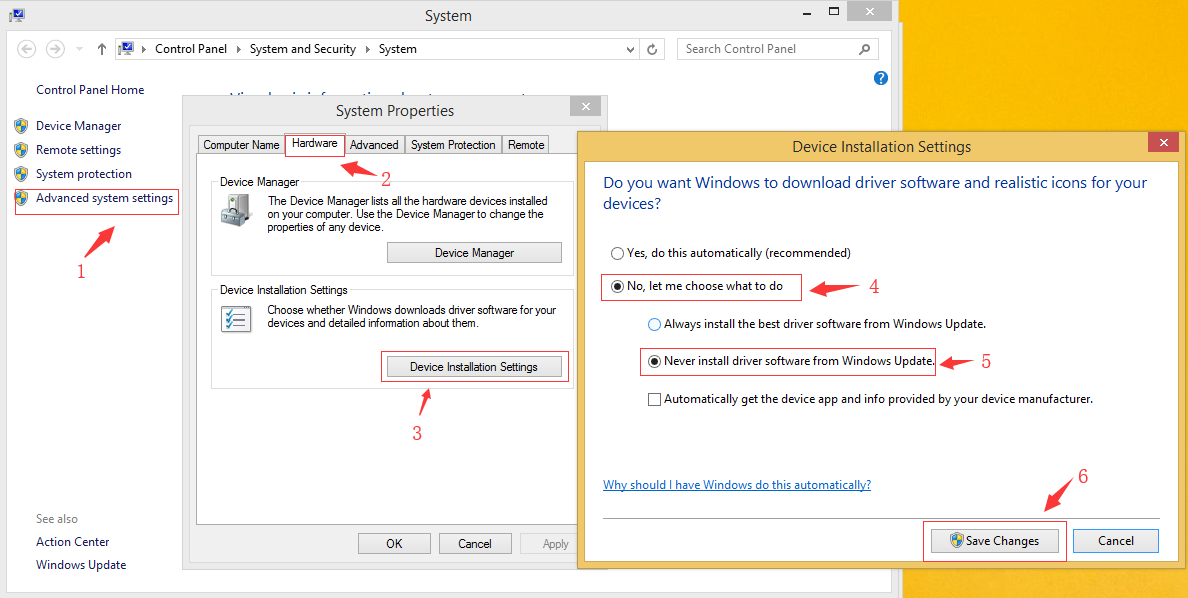Select Never install driver software option
The height and width of the screenshot is (598, 1188).
coord(792,362)
